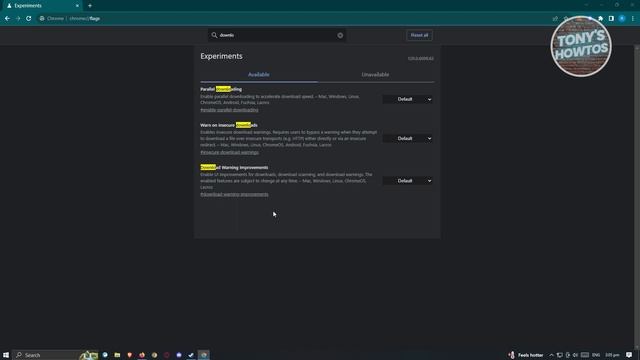Open the Feels hotter weather widget
640x360 pixels.
[526, 355]
